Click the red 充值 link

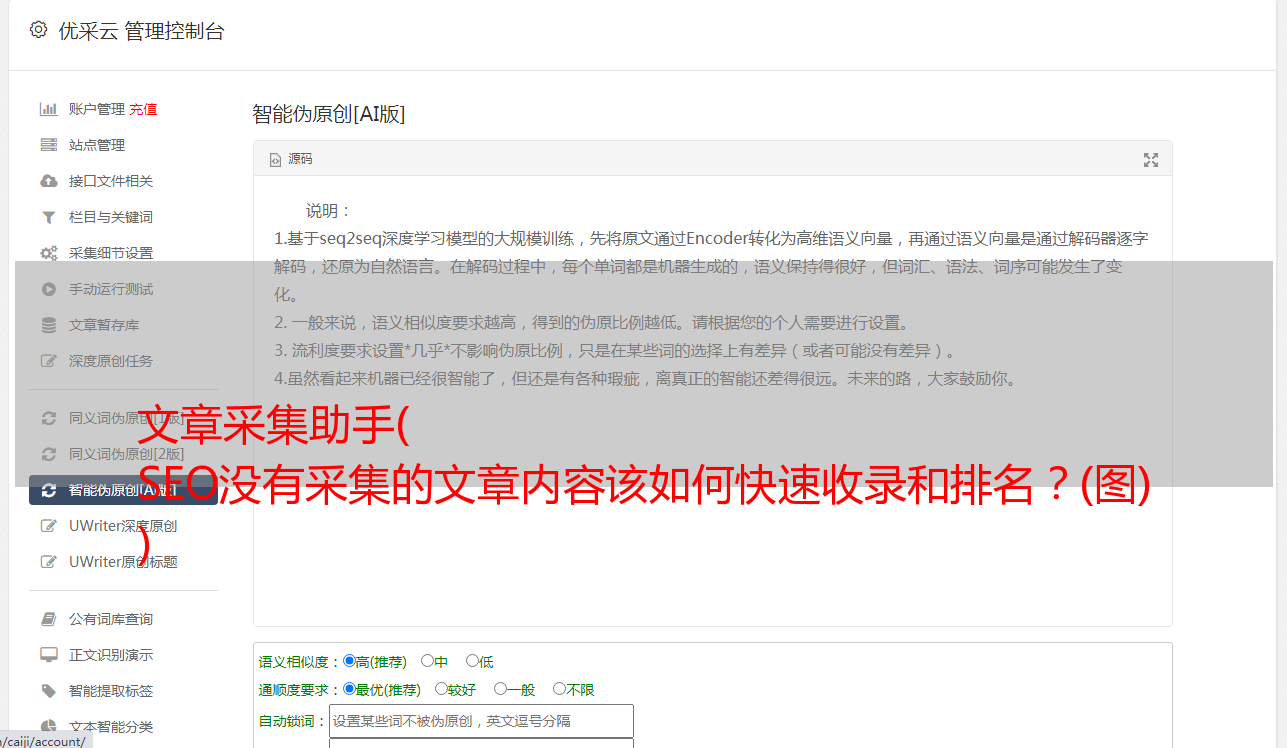coord(143,109)
